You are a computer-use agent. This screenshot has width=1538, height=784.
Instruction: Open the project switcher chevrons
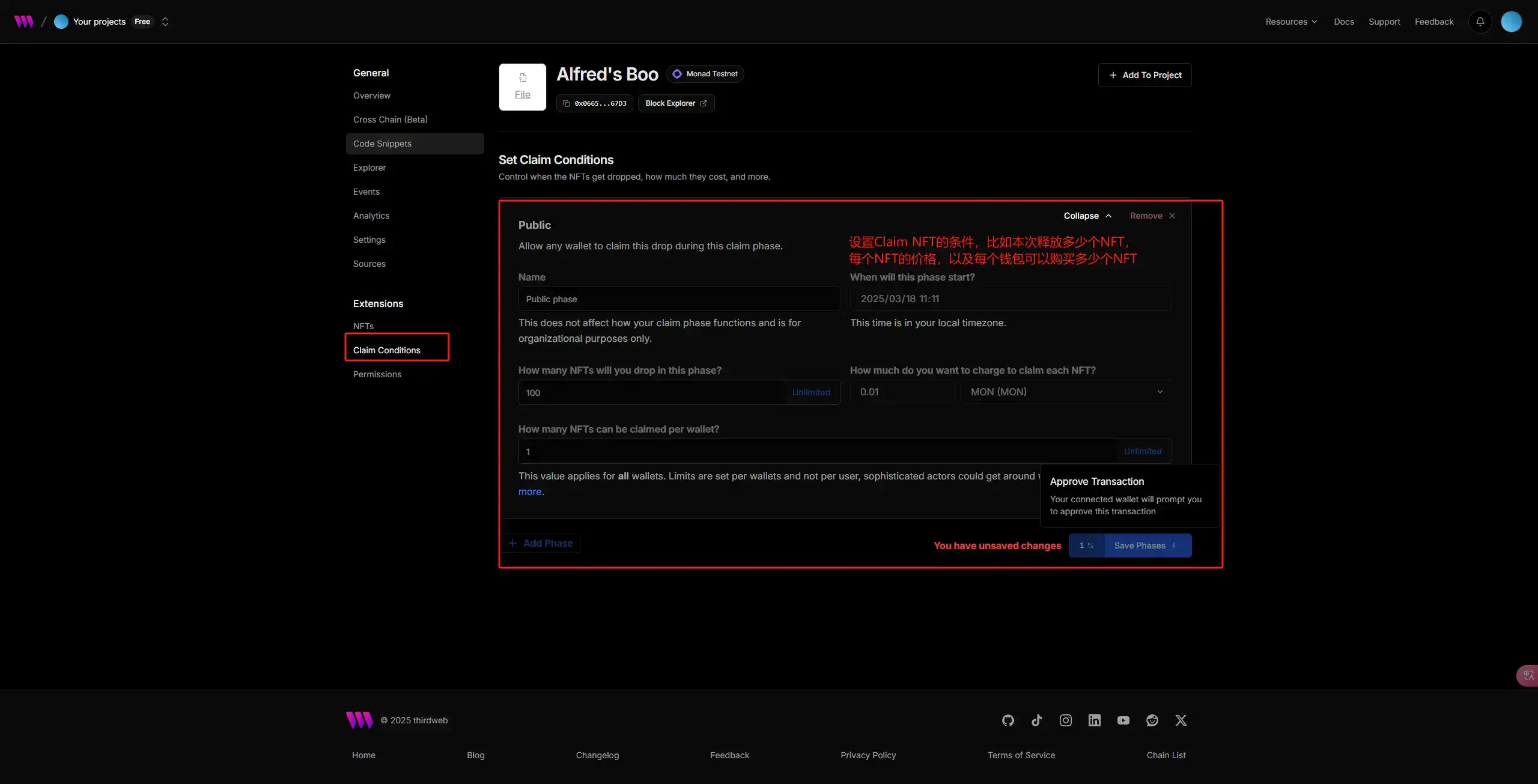click(x=165, y=22)
